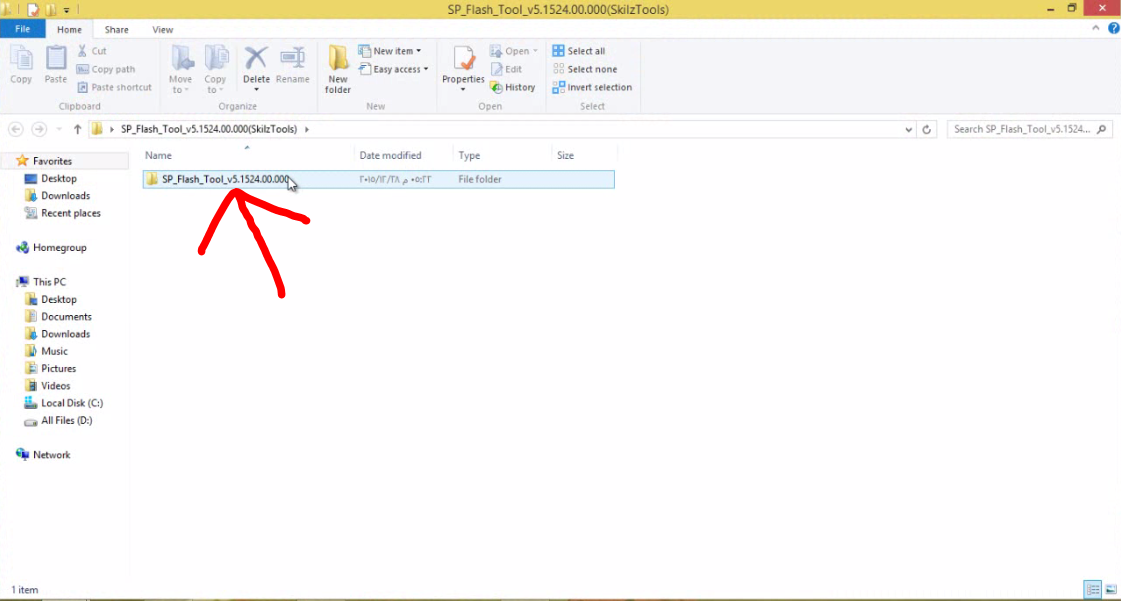Collapse the ribbon with the chevron
The image size is (1121, 601).
1096,29
